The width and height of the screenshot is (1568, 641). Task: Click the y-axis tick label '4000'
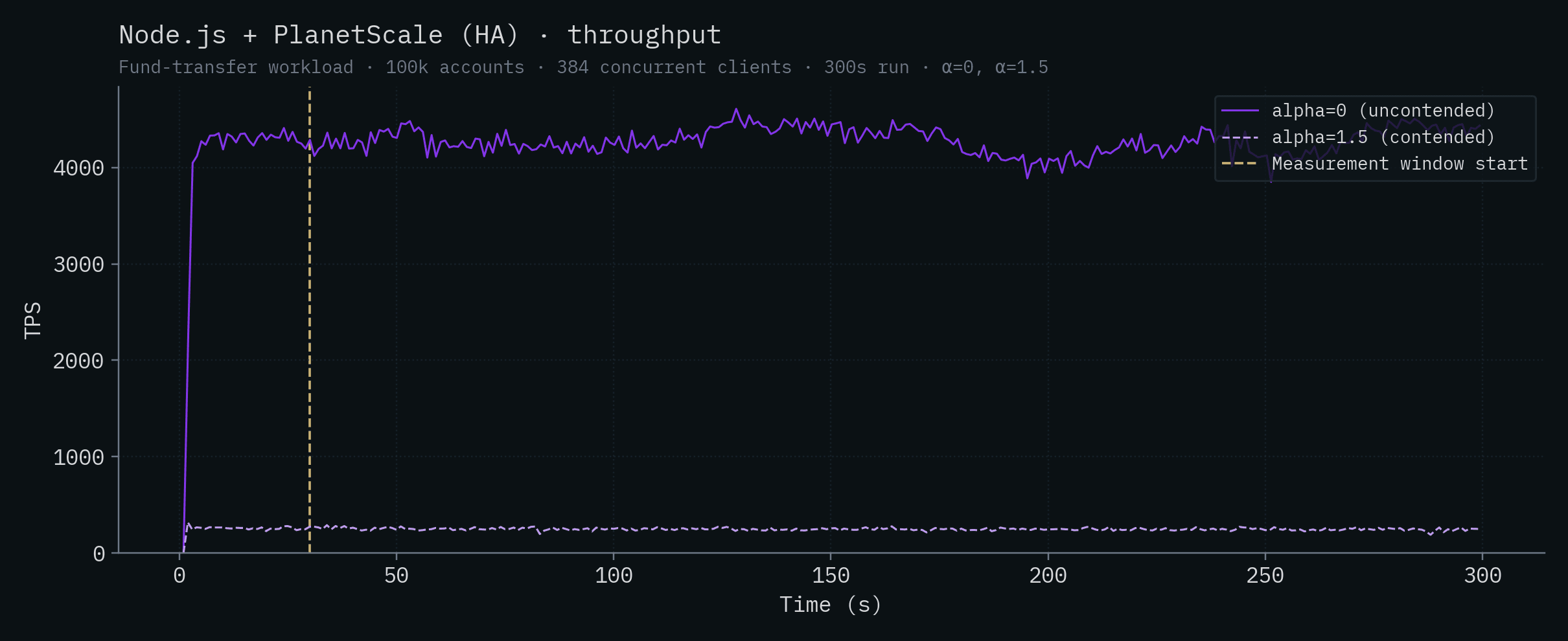(x=78, y=168)
